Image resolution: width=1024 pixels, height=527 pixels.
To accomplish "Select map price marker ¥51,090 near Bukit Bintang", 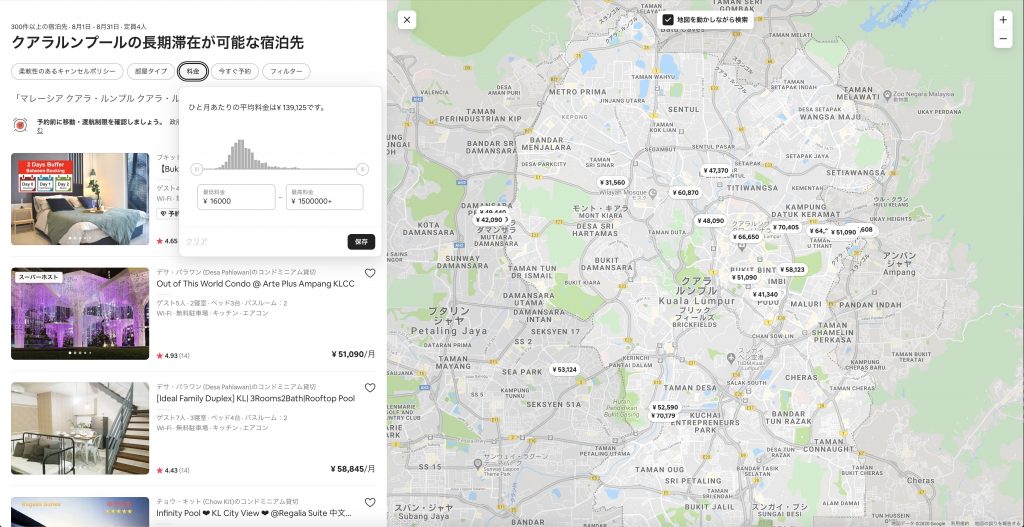I will pos(744,278).
